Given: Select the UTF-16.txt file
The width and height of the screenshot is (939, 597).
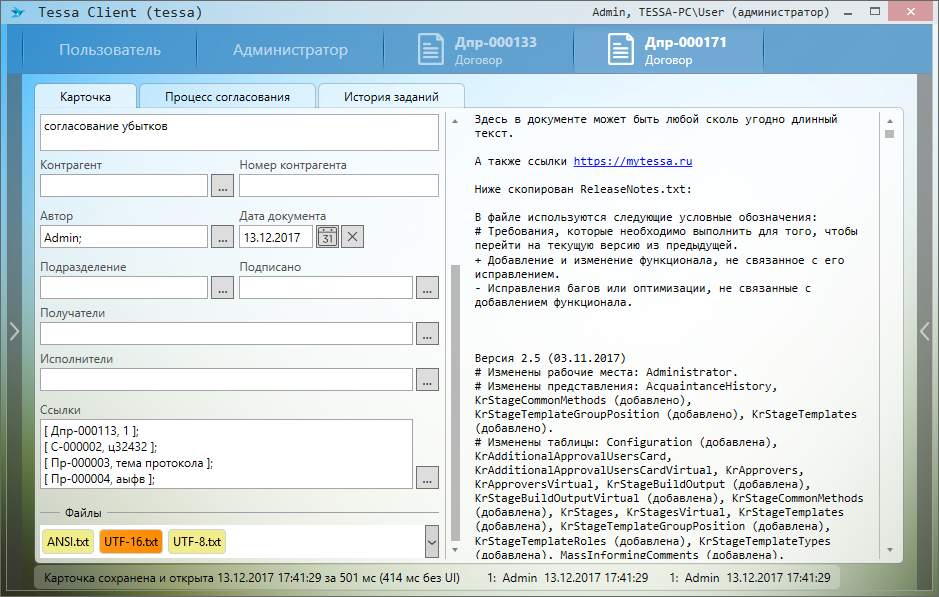Looking at the screenshot, I should pyautogui.click(x=131, y=542).
